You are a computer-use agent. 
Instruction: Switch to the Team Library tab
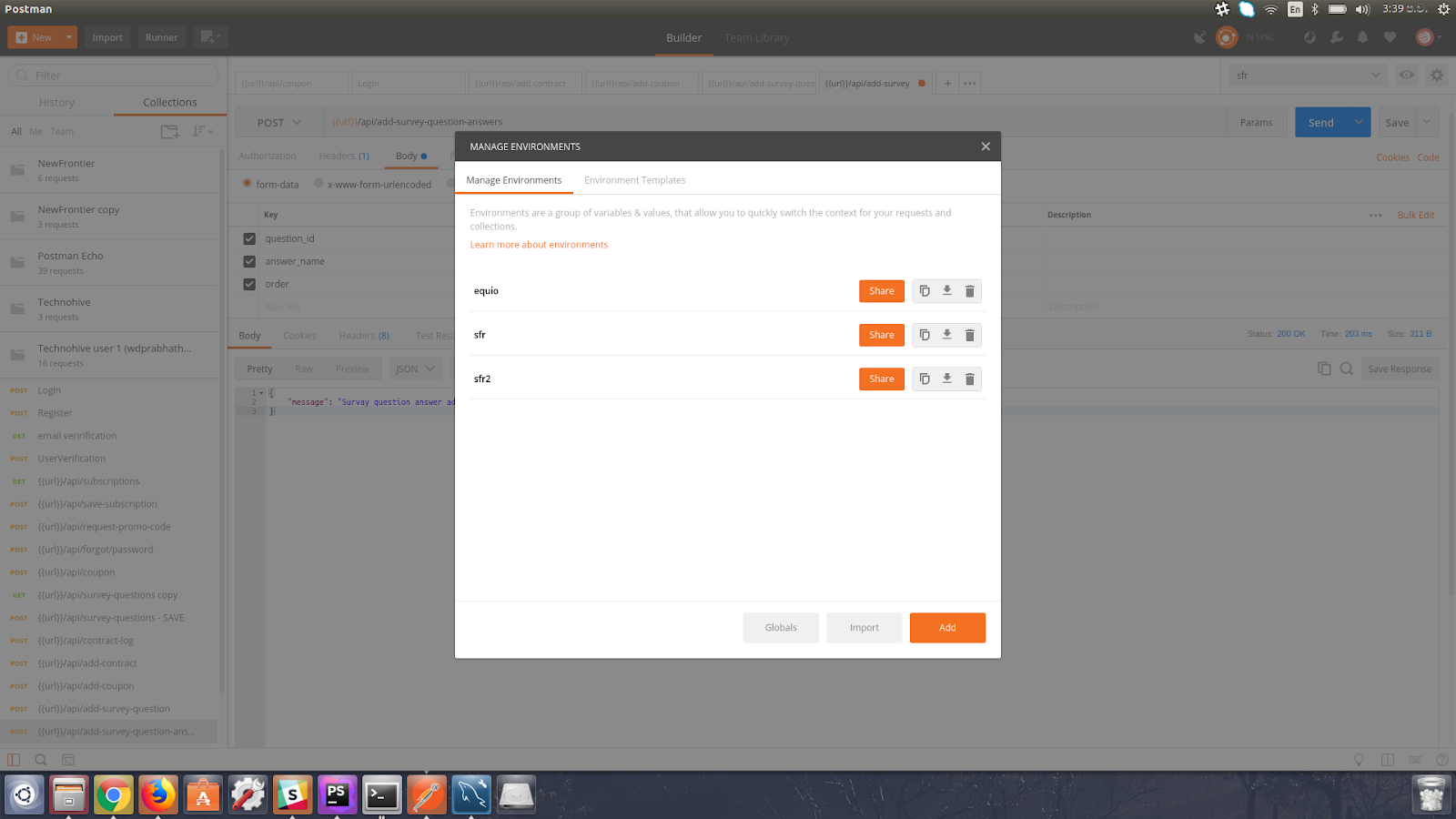pyautogui.click(x=756, y=37)
